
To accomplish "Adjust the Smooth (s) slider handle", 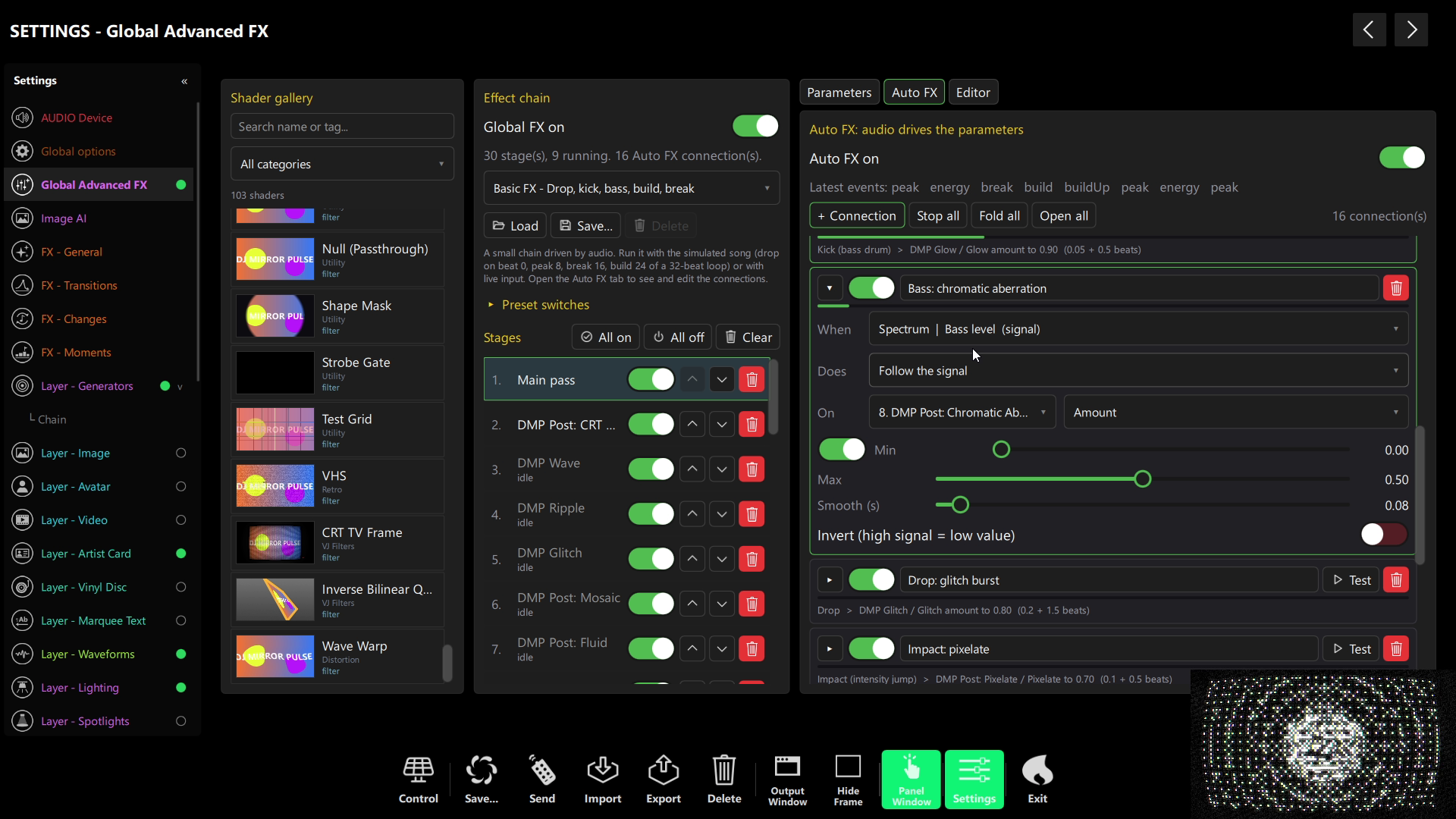I will [x=960, y=505].
